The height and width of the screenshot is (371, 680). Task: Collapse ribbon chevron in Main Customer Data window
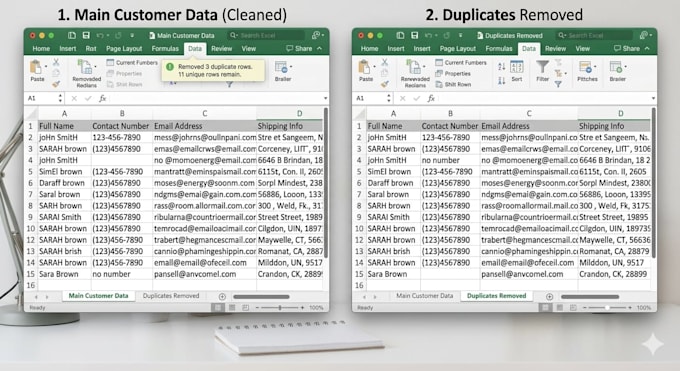(x=320, y=48)
